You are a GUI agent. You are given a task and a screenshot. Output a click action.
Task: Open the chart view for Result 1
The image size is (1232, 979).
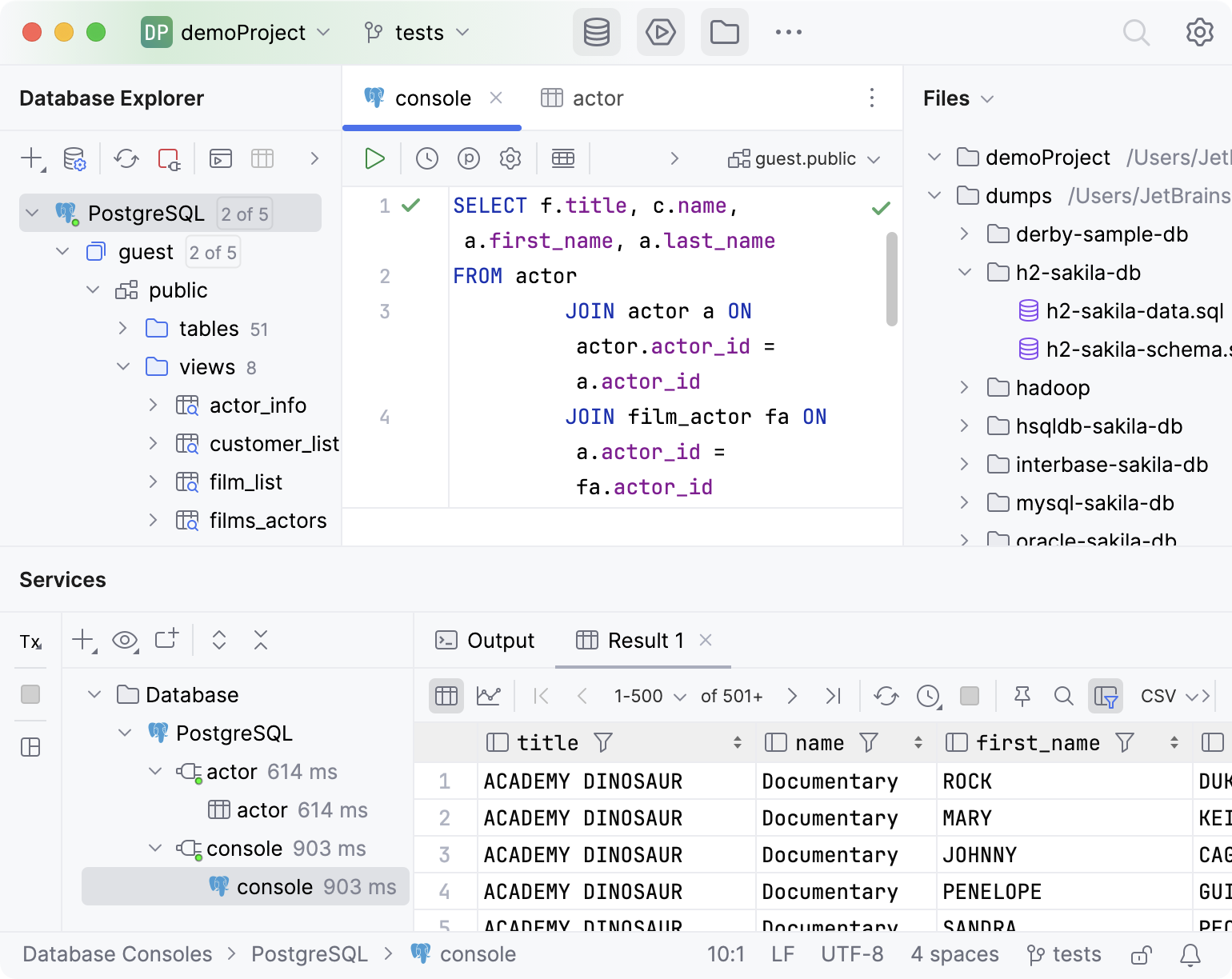pyautogui.click(x=488, y=696)
